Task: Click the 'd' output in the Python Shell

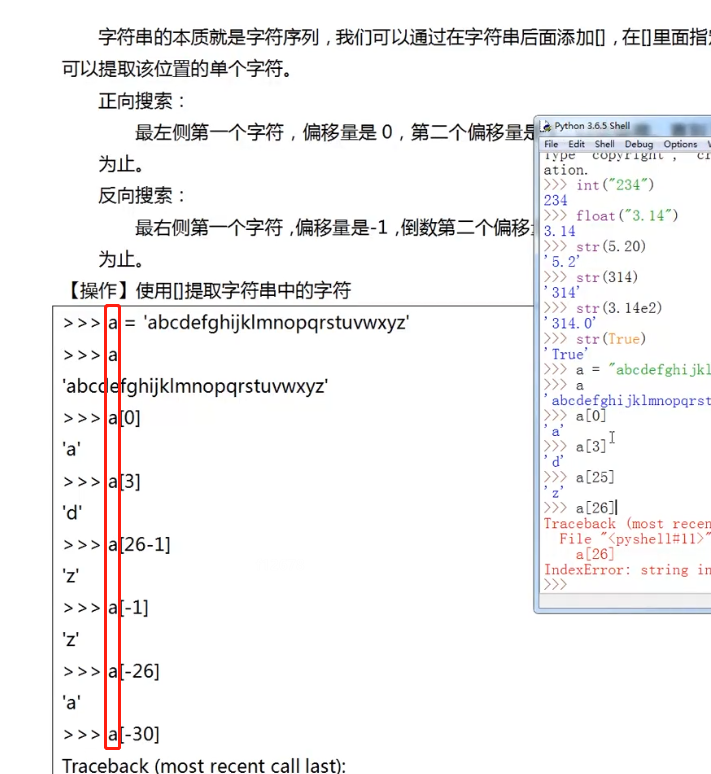Action: point(554,462)
